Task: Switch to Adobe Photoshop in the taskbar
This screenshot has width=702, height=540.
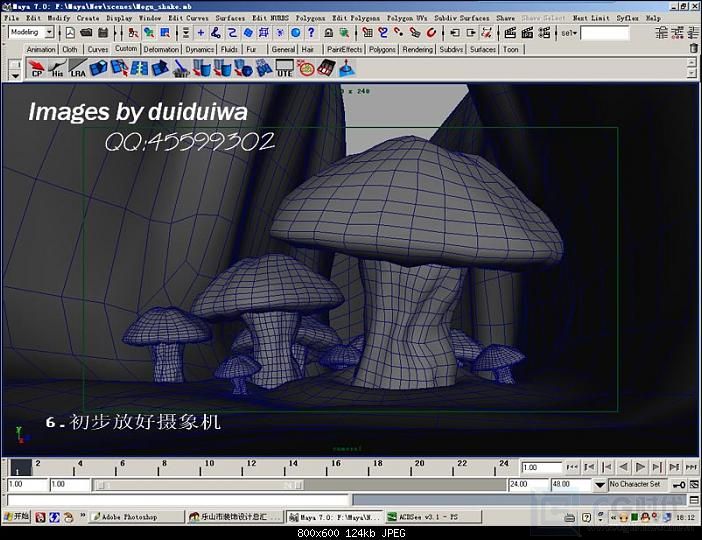Action: 137,517
